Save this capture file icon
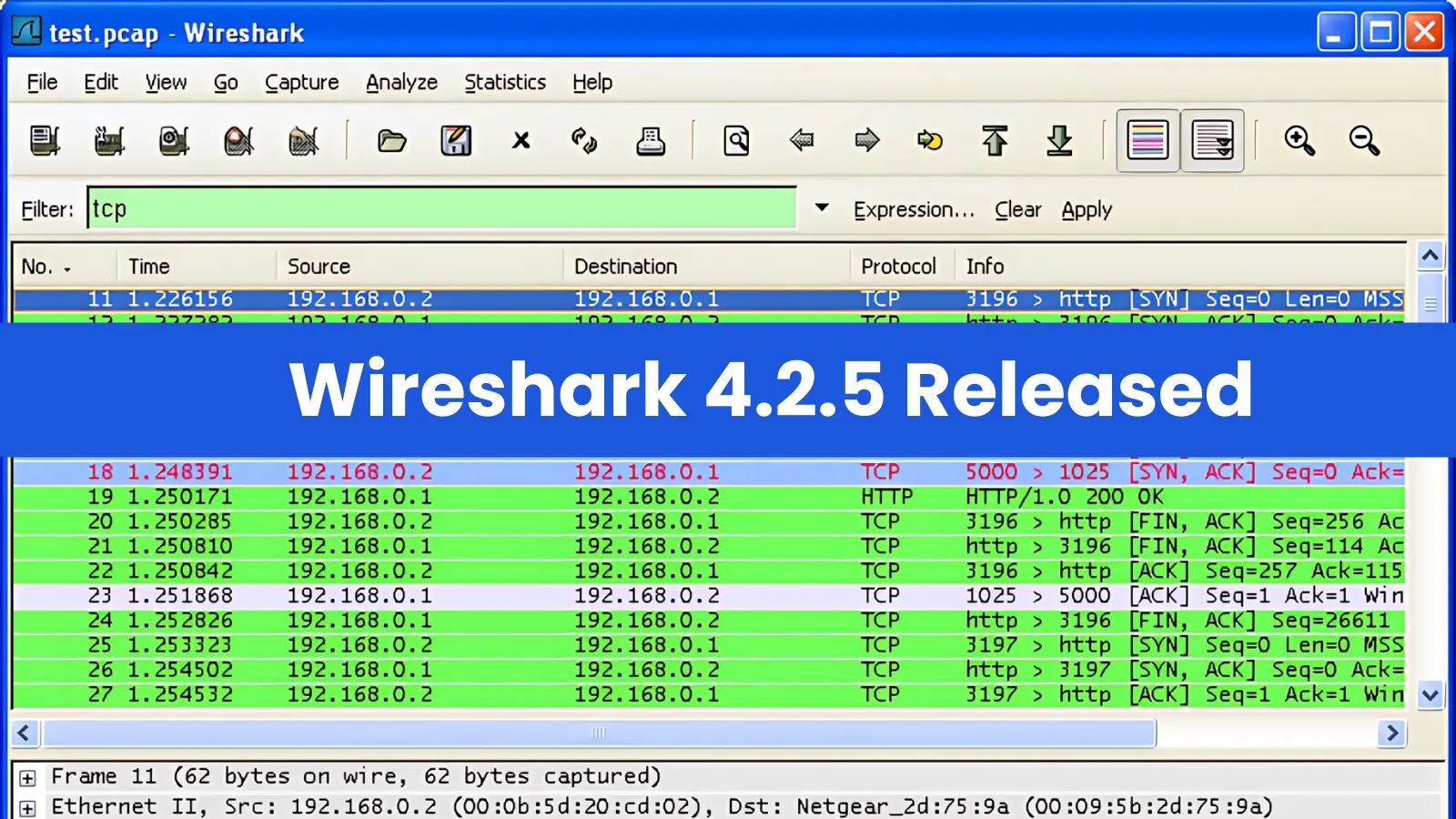 456,141
